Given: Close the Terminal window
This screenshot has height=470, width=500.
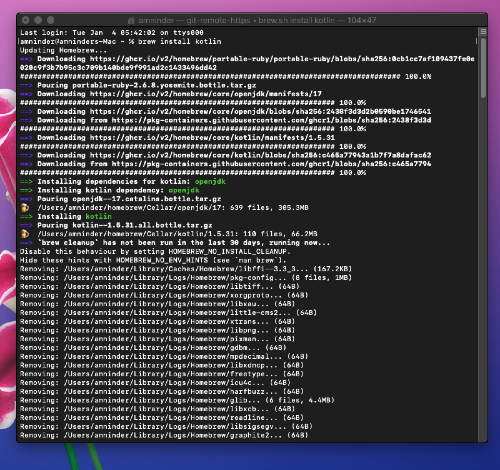Looking at the screenshot, I should [26, 20].
